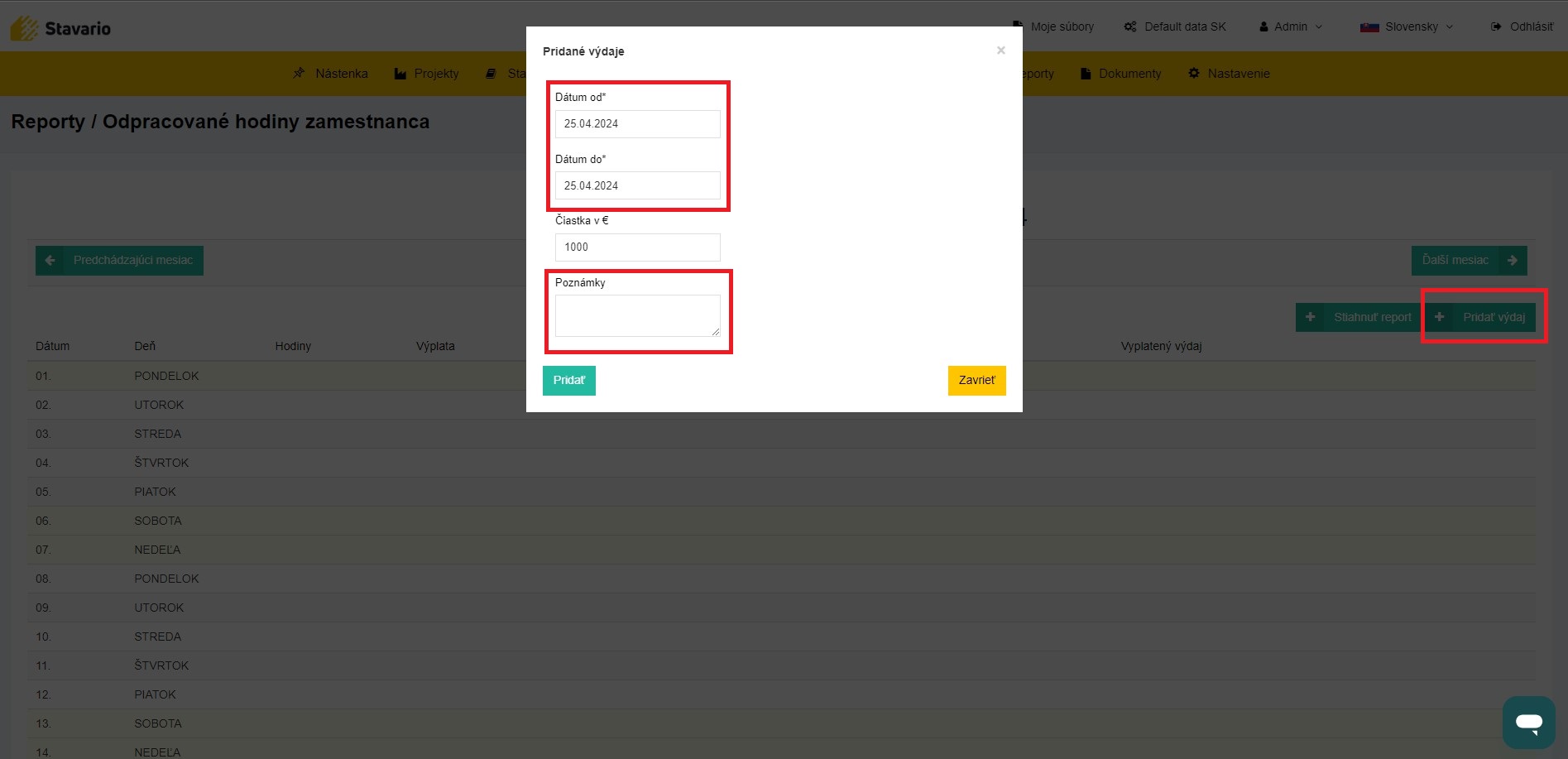This screenshot has width=1568, height=759.
Task: Click the yellow Zavrieť button
Action: click(977, 381)
